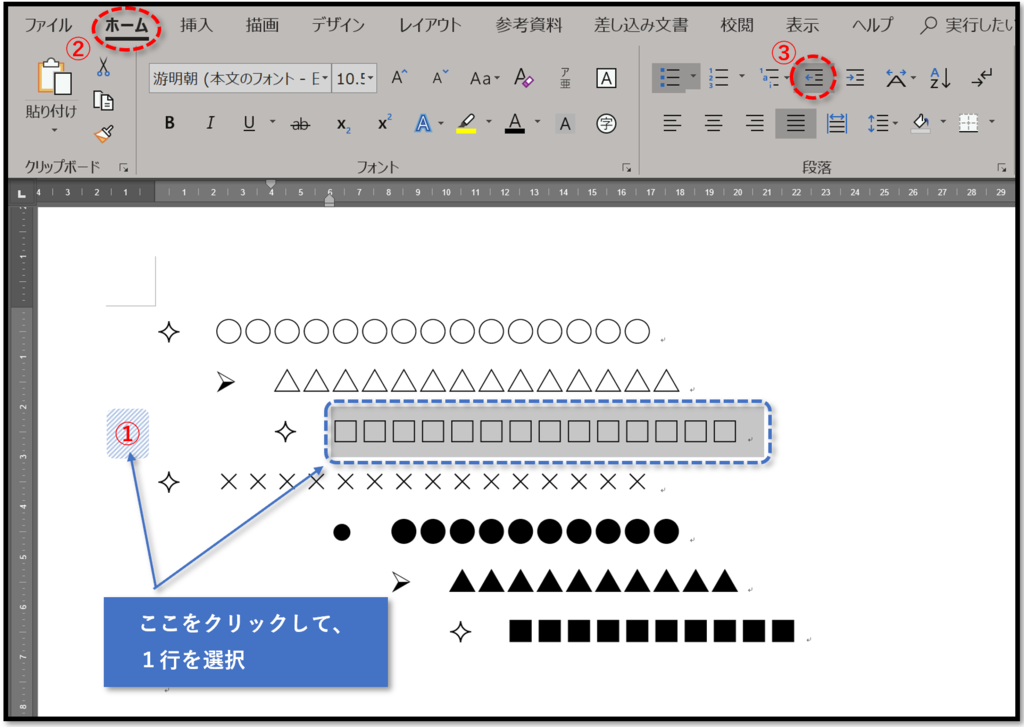The image size is (1024, 727).
Task: Toggle the bullets list formatting
Action: pyautogui.click(x=673, y=77)
